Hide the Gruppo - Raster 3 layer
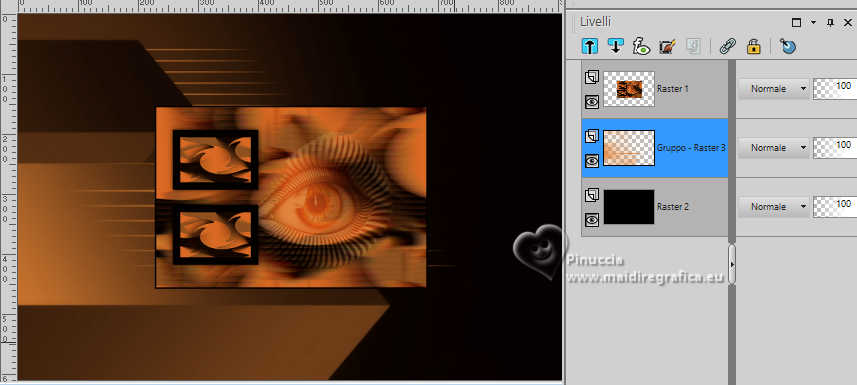857x385 pixels. click(x=591, y=161)
